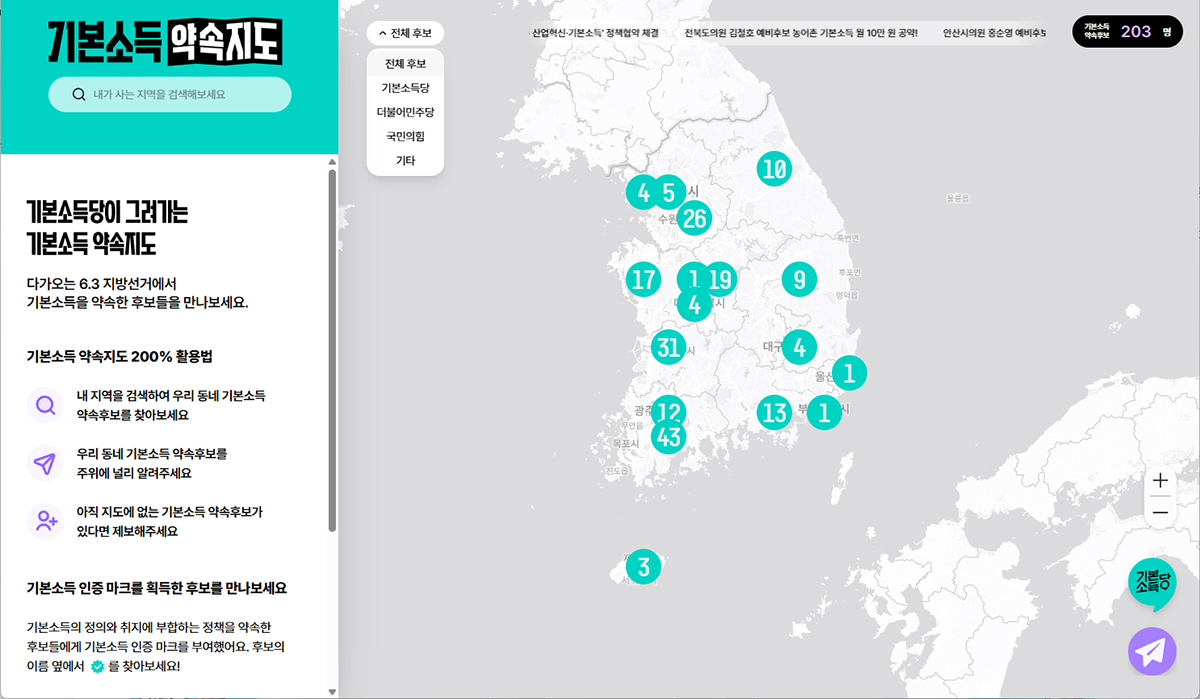Select 국민의힘 in the filter list
1200x699 pixels.
point(405,136)
